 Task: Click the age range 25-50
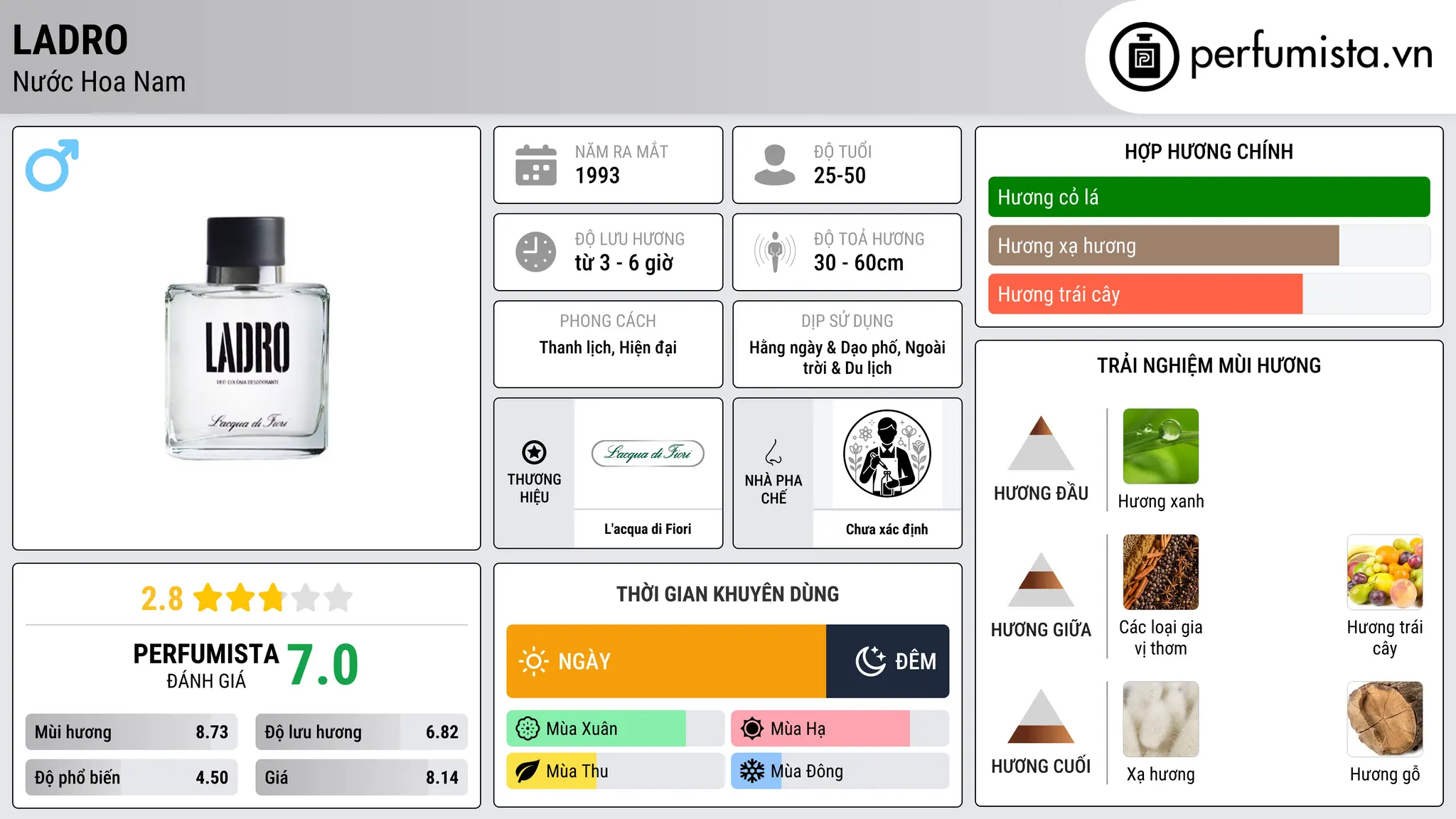[x=840, y=176]
